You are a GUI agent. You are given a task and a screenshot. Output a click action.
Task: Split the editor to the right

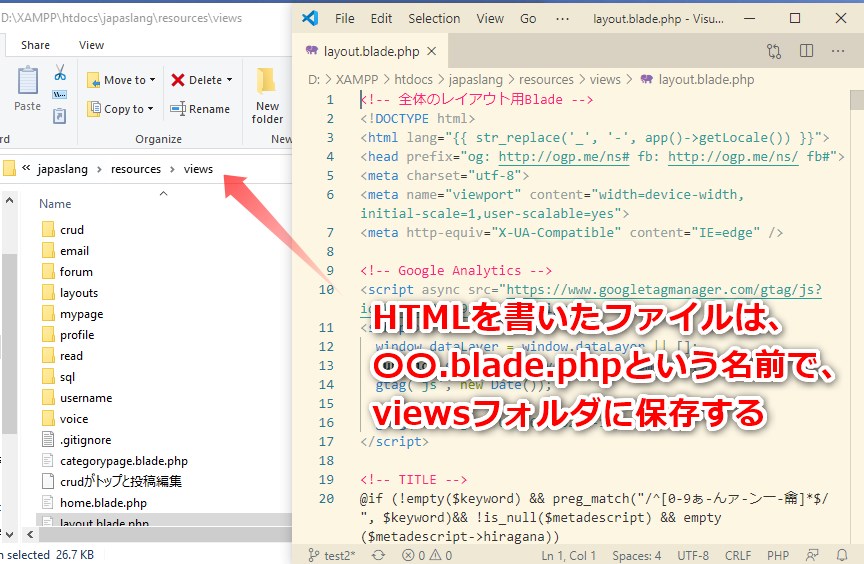pyautogui.click(x=808, y=51)
